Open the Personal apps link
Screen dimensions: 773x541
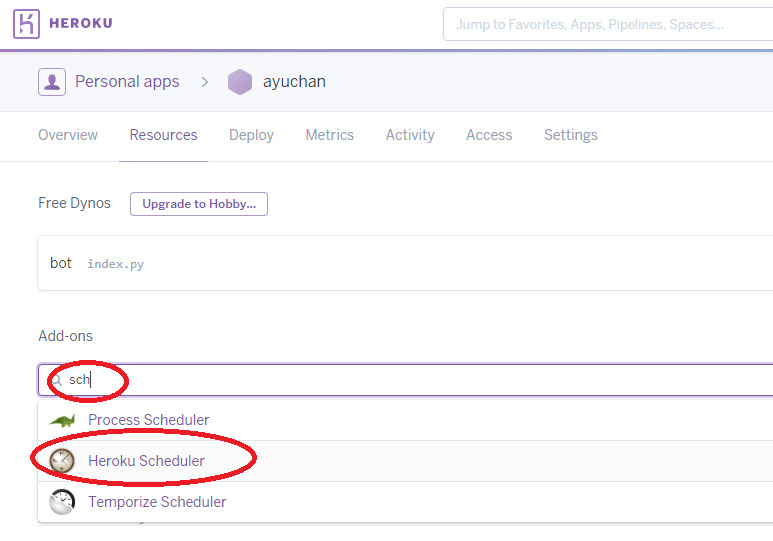tap(127, 82)
